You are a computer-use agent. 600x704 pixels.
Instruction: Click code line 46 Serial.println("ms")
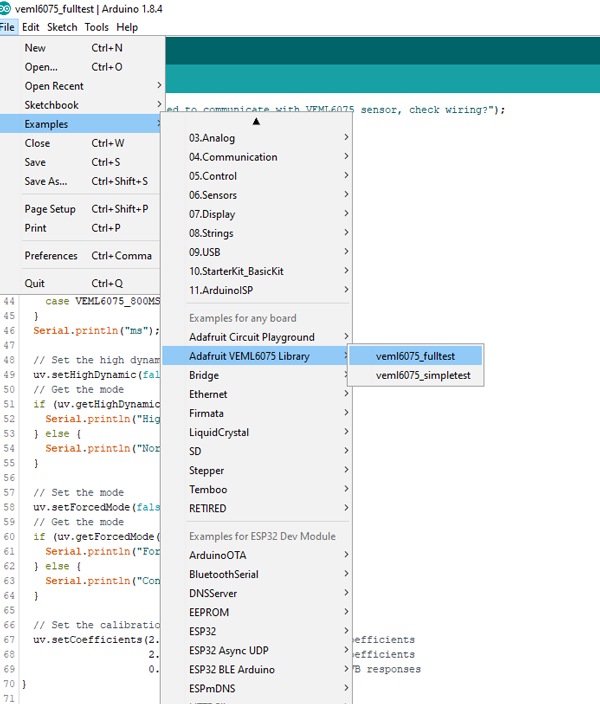[x=96, y=331]
